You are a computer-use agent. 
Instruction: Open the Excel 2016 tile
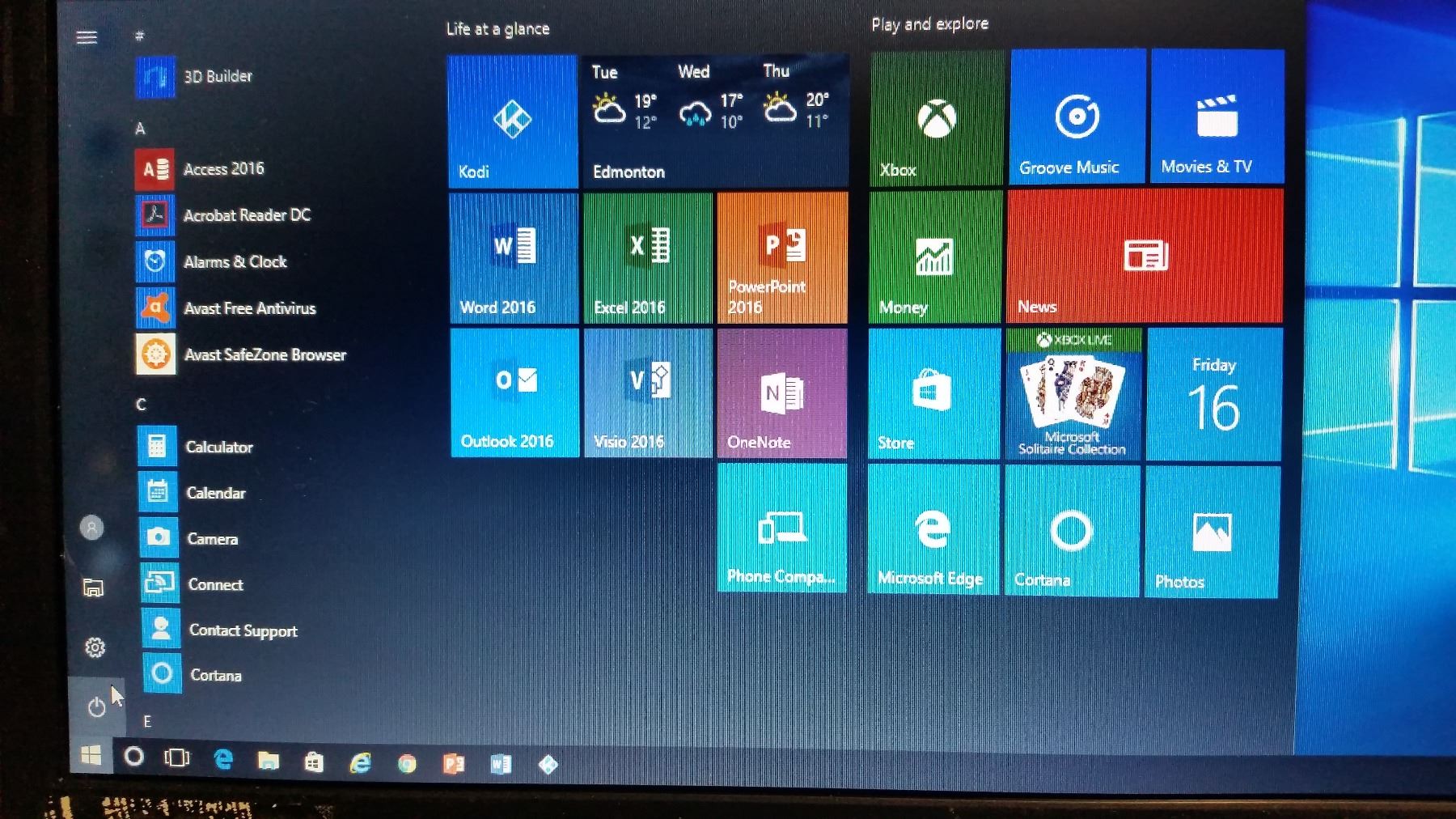(648, 258)
